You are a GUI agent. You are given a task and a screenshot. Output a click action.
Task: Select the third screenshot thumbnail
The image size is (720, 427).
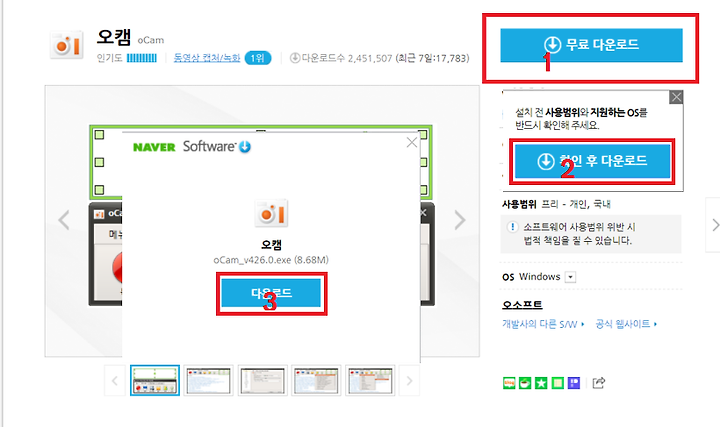coord(263,380)
